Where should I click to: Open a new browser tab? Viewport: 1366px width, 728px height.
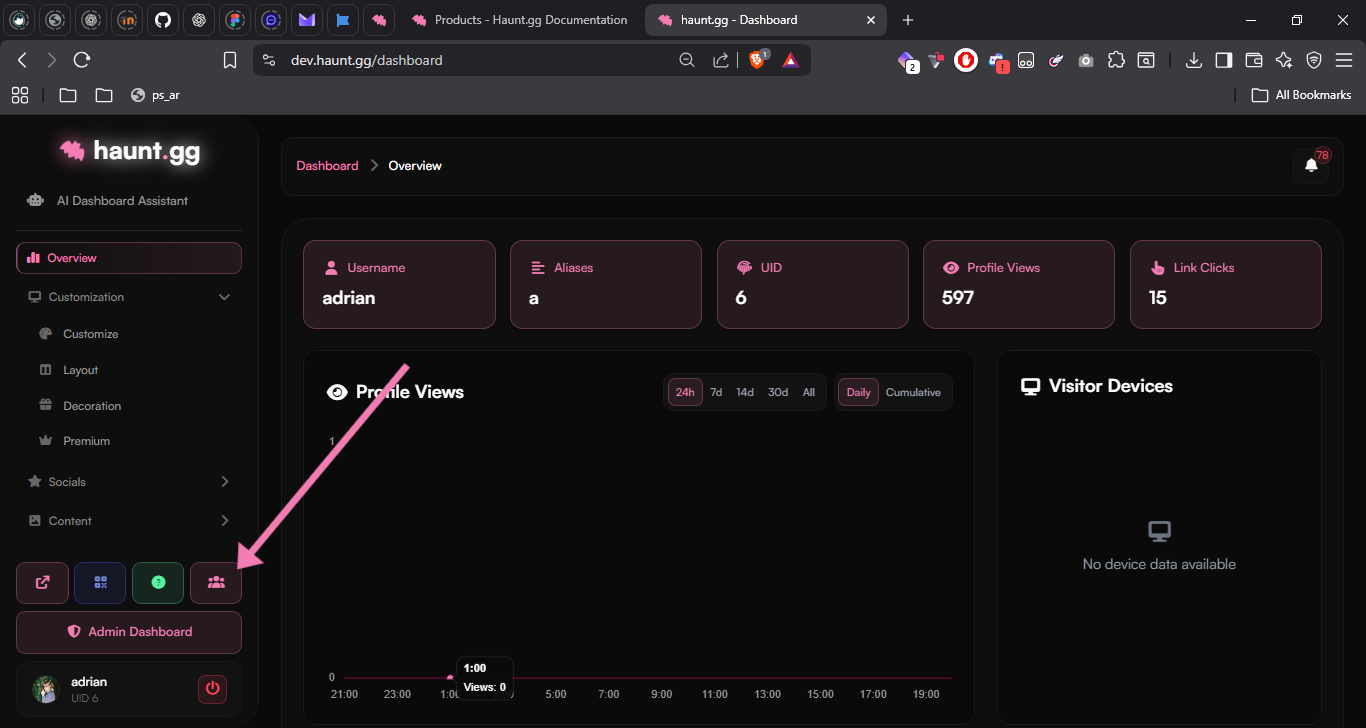pyautogui.click(x=908, y=20)
